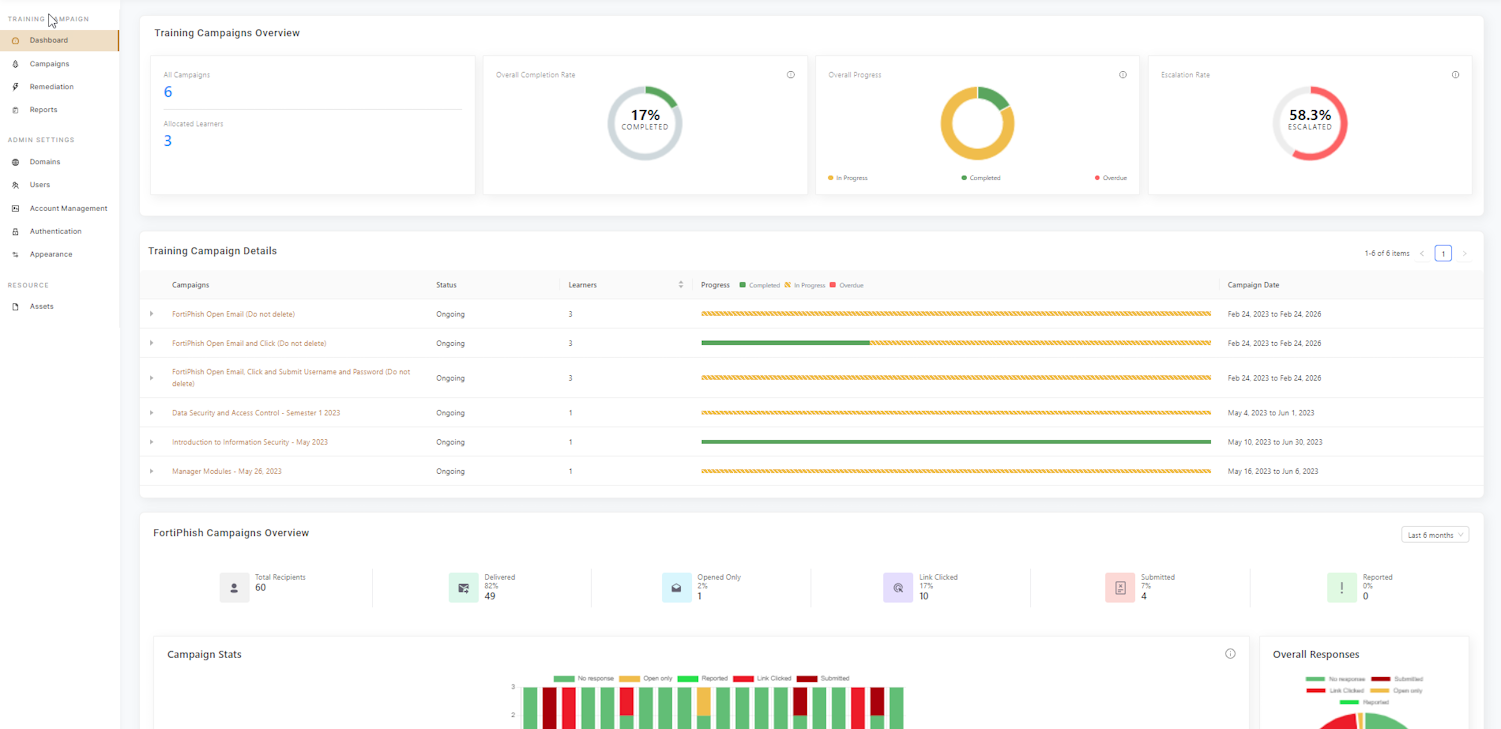
Task: Click the Authentication lock icon
Action: click(x=15, y=232)
